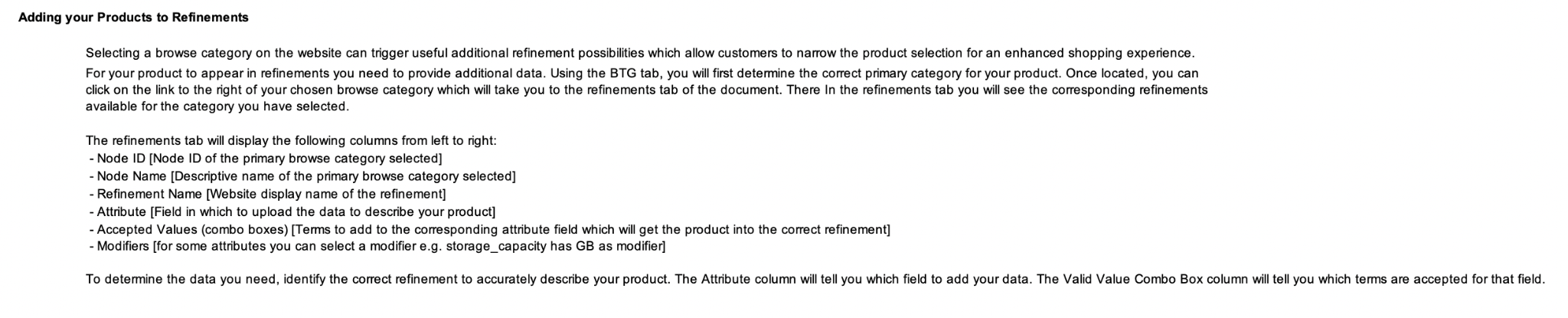Select the paragraph starting 'Selecting a browse category'

pyautogui.click(x=640, y=53)
